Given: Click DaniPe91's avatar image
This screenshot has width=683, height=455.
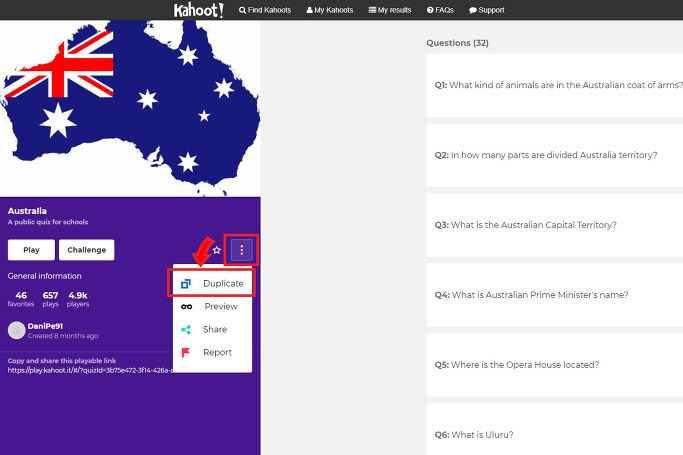Looking at the screenshot, I should [x=17, y=330].
